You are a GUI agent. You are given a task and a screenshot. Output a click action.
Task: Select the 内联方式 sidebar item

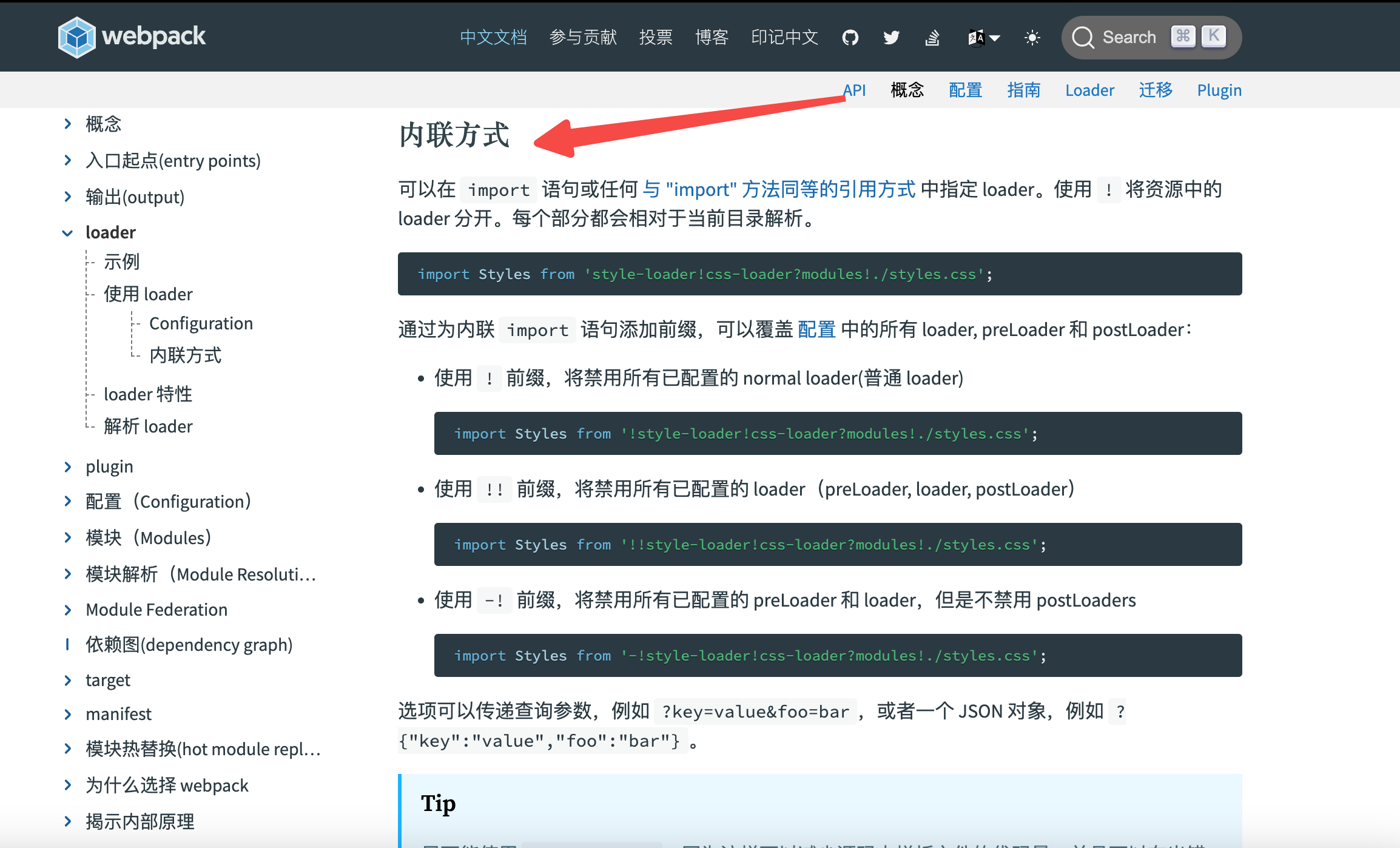pos(185,355)
